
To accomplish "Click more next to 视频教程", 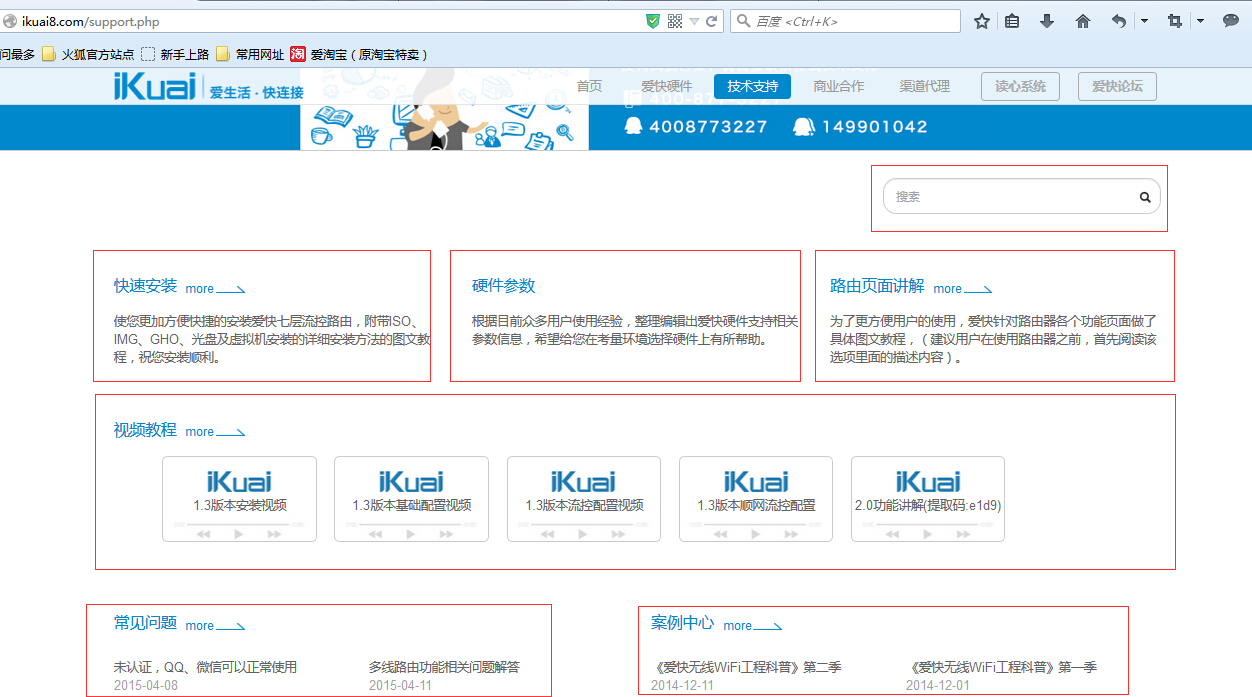I will tap(215, 432).
